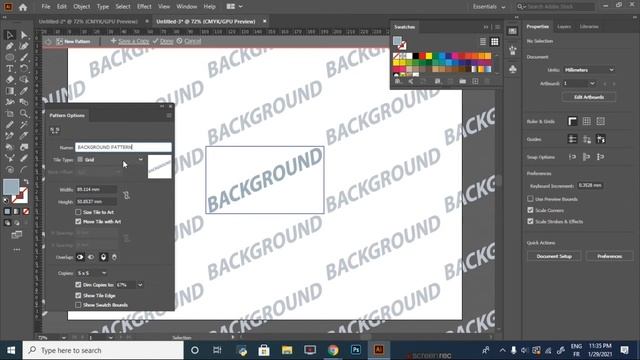Screen dimensions: 640x360
Task: Open the Swatches panel flyout menu
Action: 497,27
